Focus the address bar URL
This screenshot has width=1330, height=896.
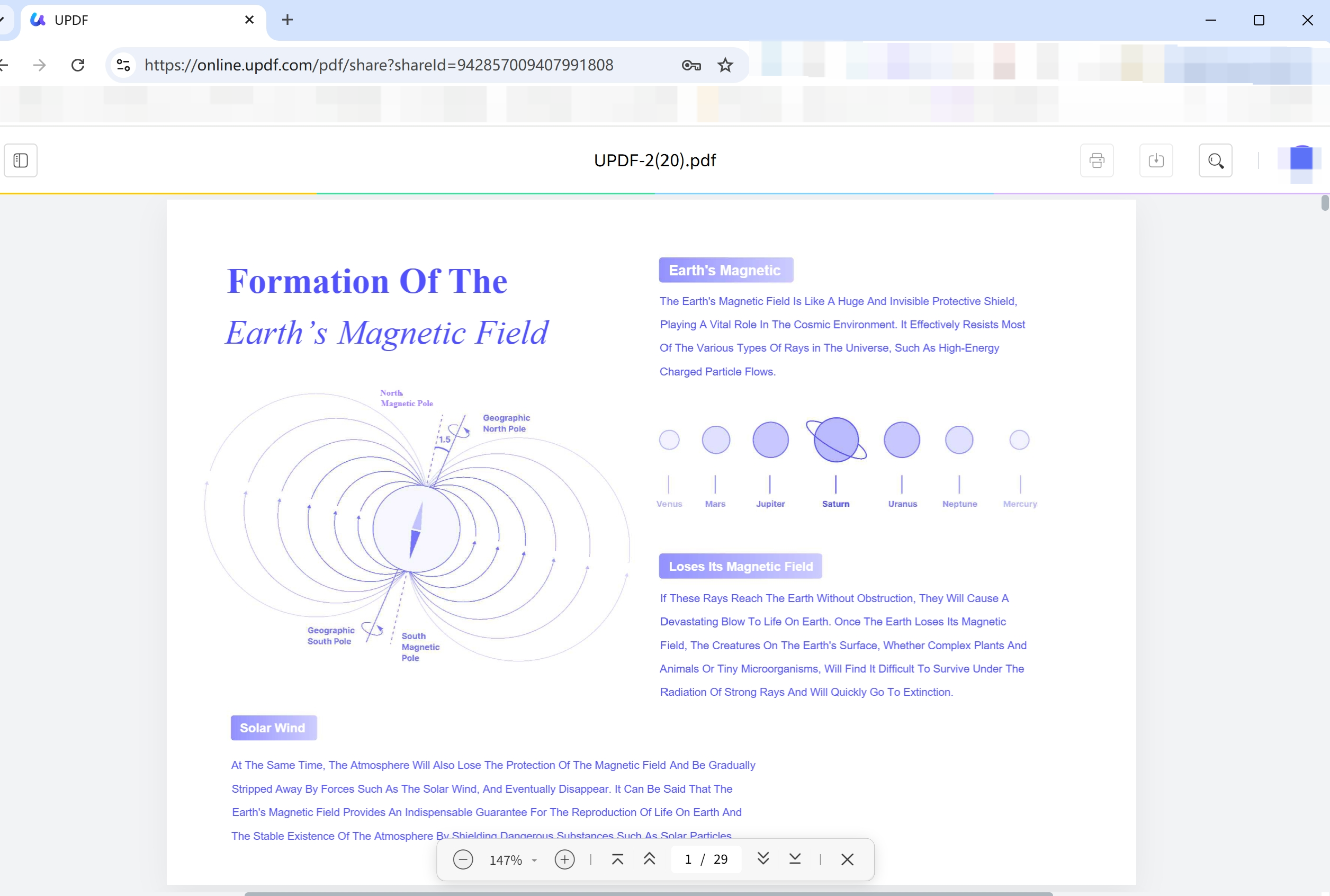pos(379,65)
